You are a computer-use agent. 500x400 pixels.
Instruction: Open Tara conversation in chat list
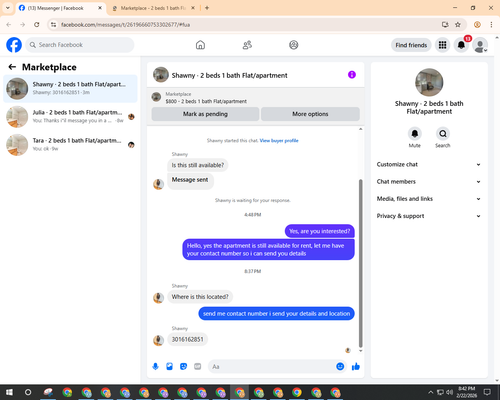click(x=70, y=145)
